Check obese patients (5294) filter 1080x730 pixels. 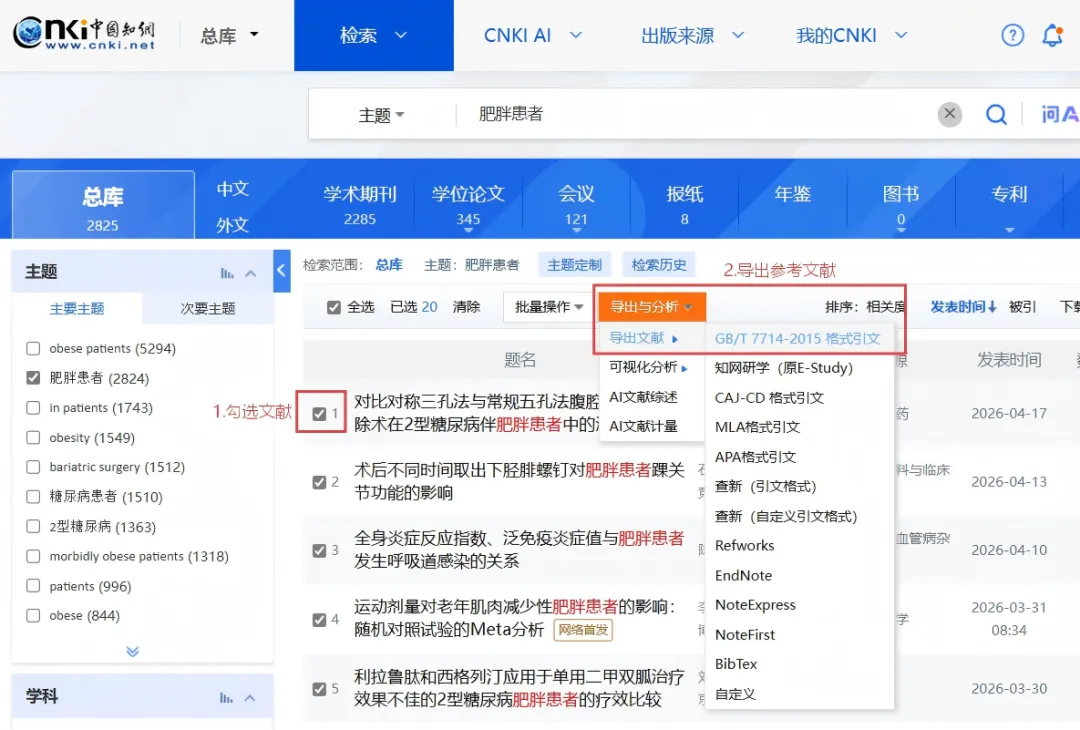point(33,348)
